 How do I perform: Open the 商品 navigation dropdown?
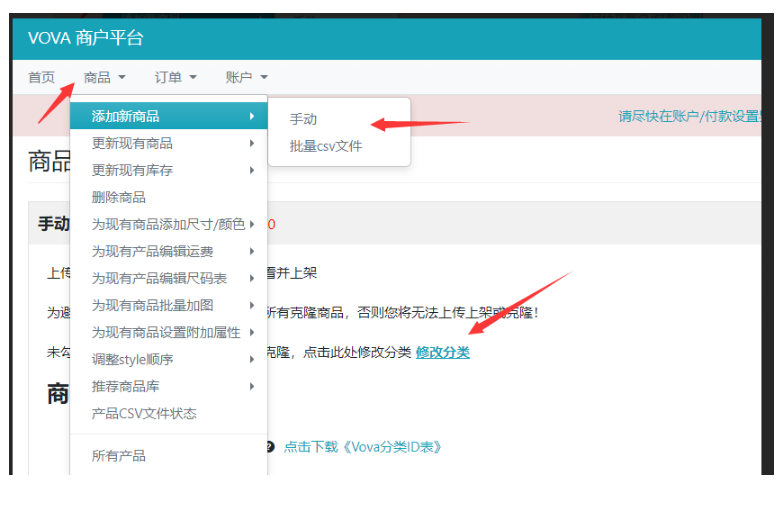tap(104, 77)
